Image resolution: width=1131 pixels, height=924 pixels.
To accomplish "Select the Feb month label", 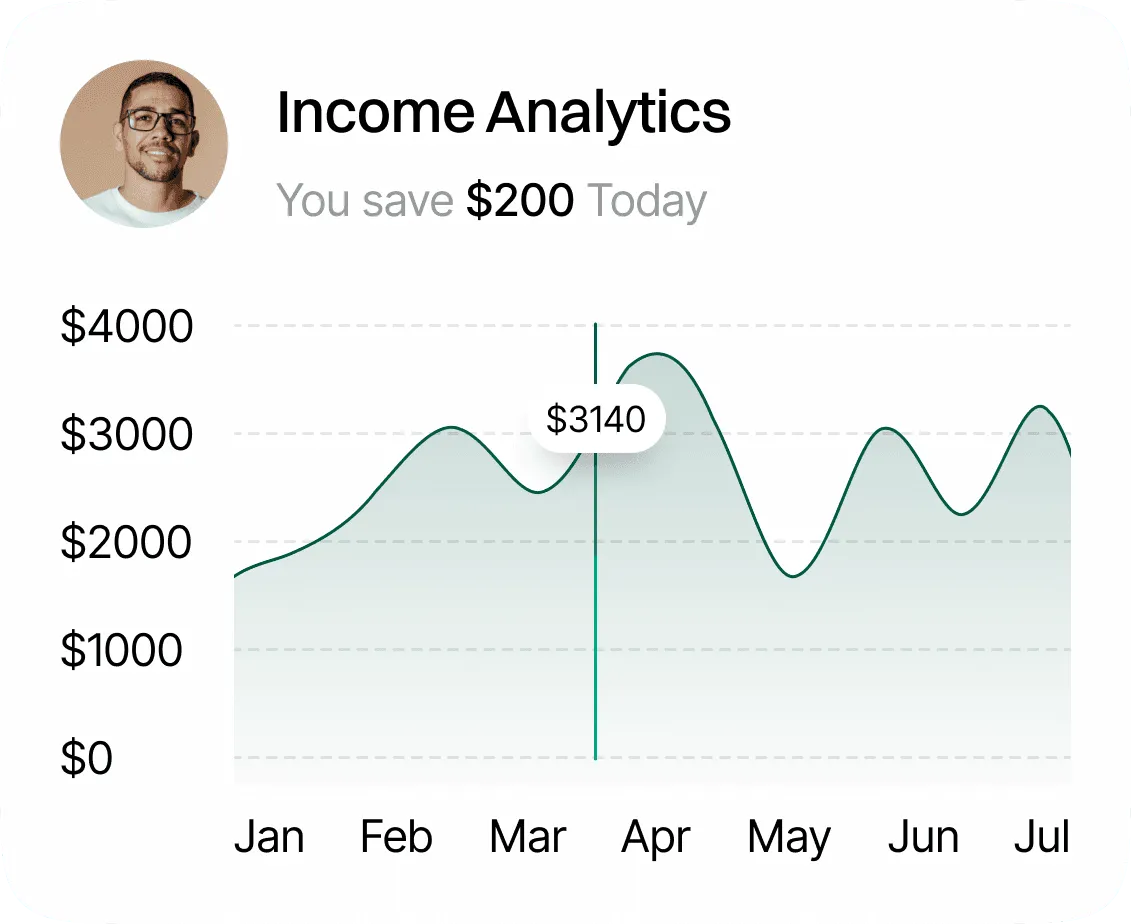I will pyautogui.click(x=396, y=837).
